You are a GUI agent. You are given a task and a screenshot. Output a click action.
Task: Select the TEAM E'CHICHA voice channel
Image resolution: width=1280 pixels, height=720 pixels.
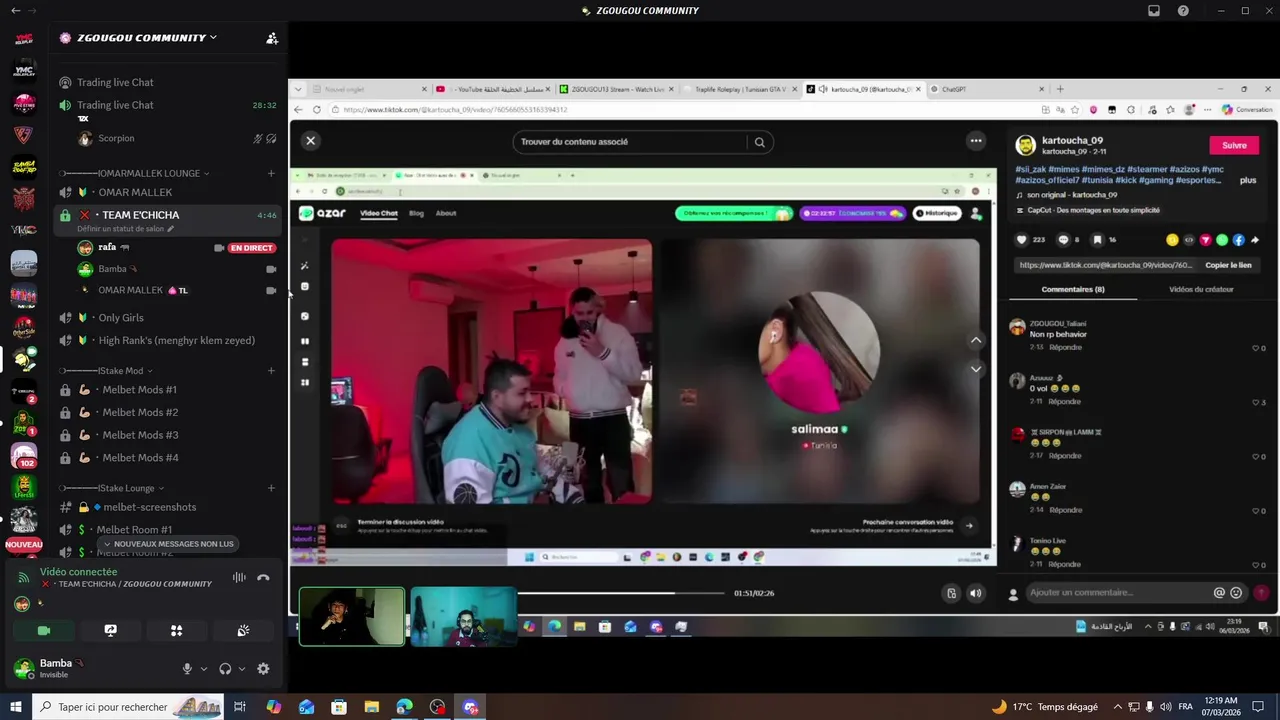point(167,215)
